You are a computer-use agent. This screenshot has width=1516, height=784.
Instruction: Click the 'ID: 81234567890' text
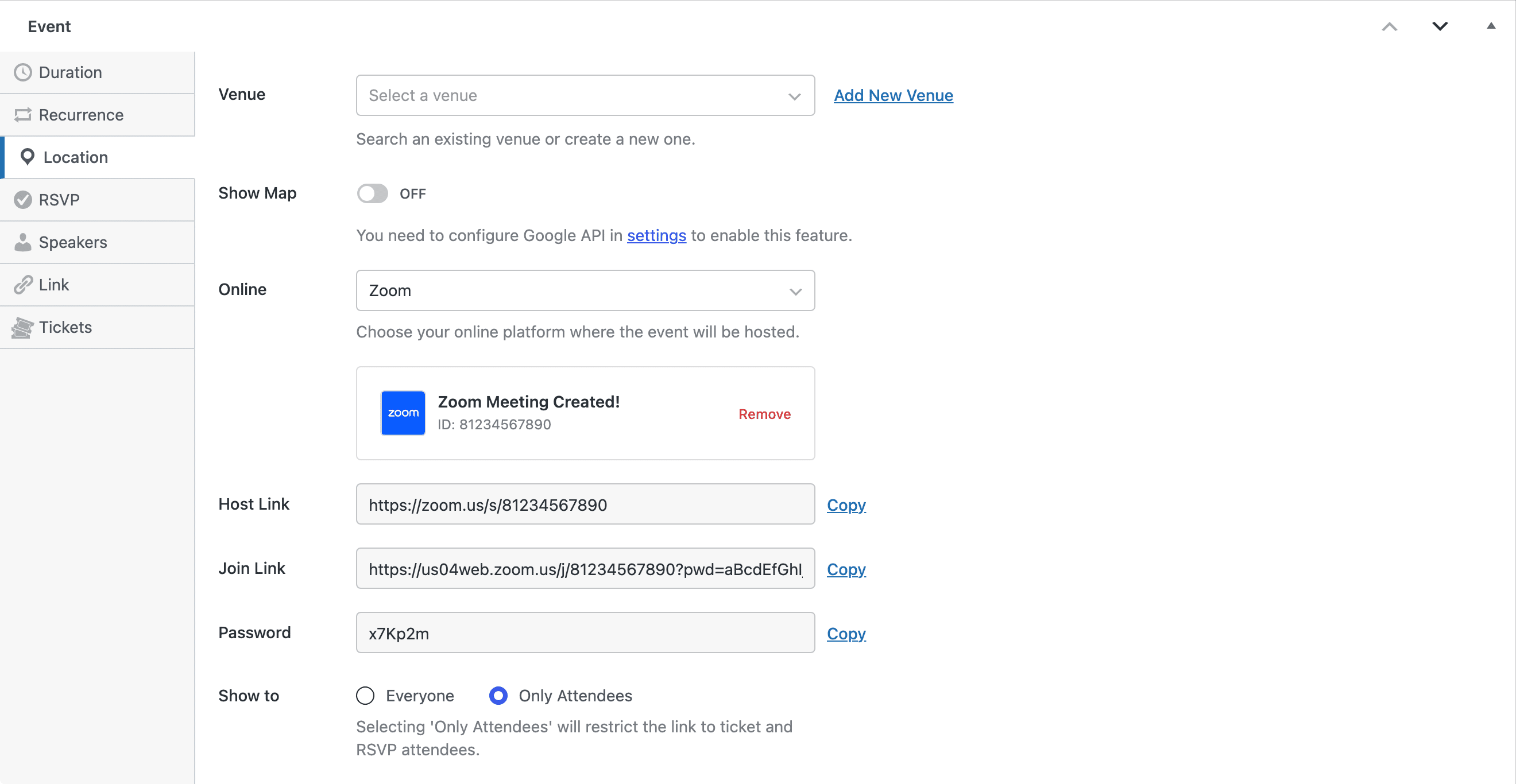[x=494, y=425]
